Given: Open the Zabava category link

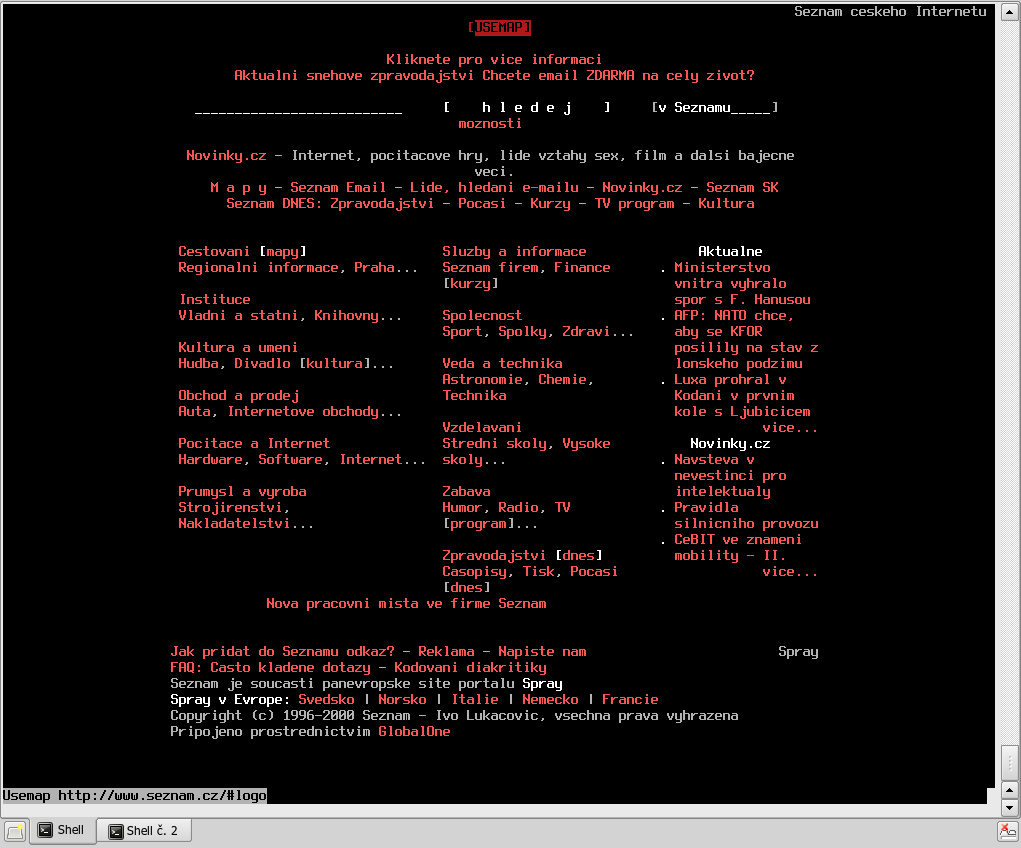Looking at the screenshot, I should click(466, 492).
